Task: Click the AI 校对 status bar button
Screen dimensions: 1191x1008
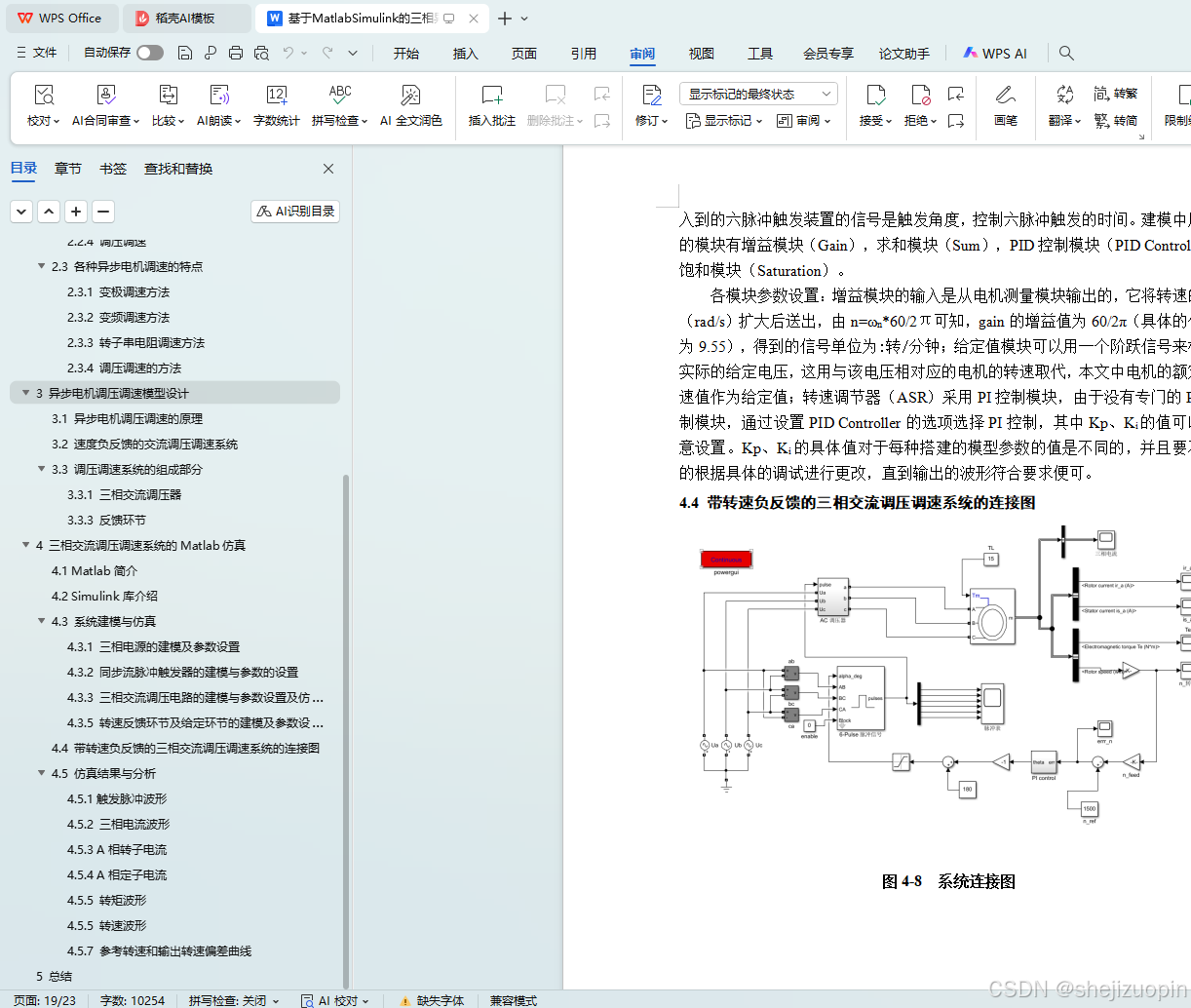Action: [335, 1000]
